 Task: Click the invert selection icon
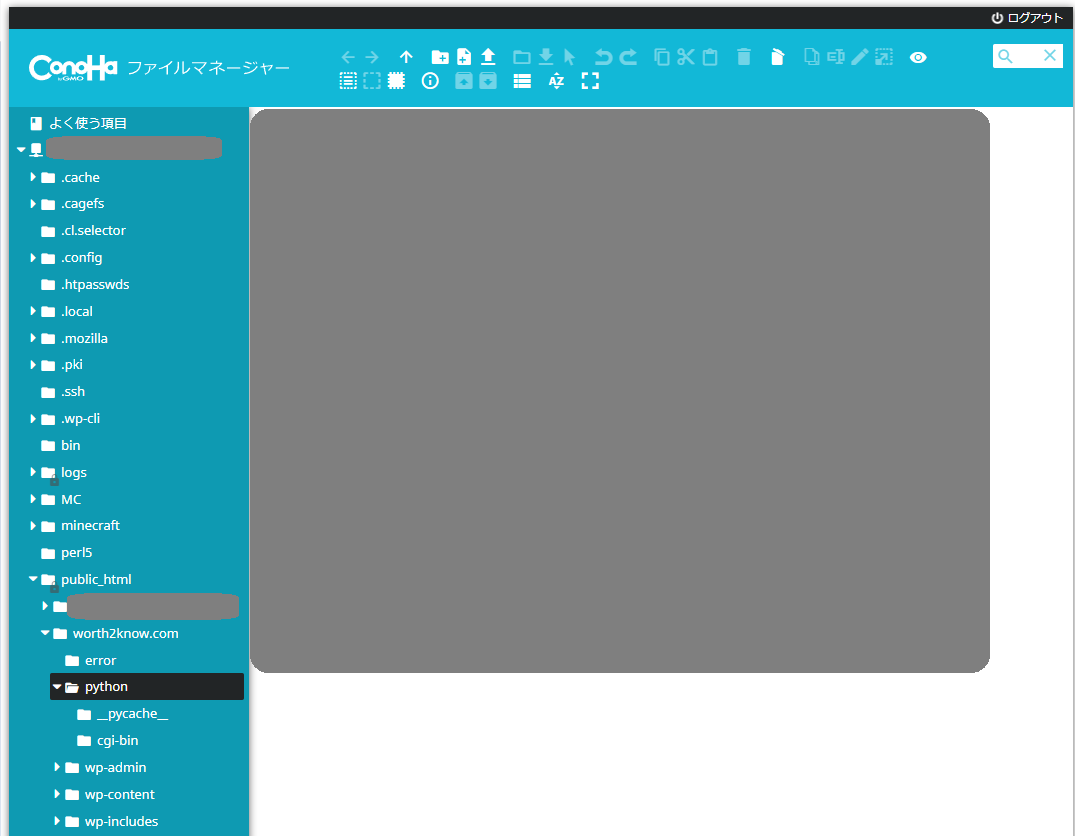pos(397,81)
